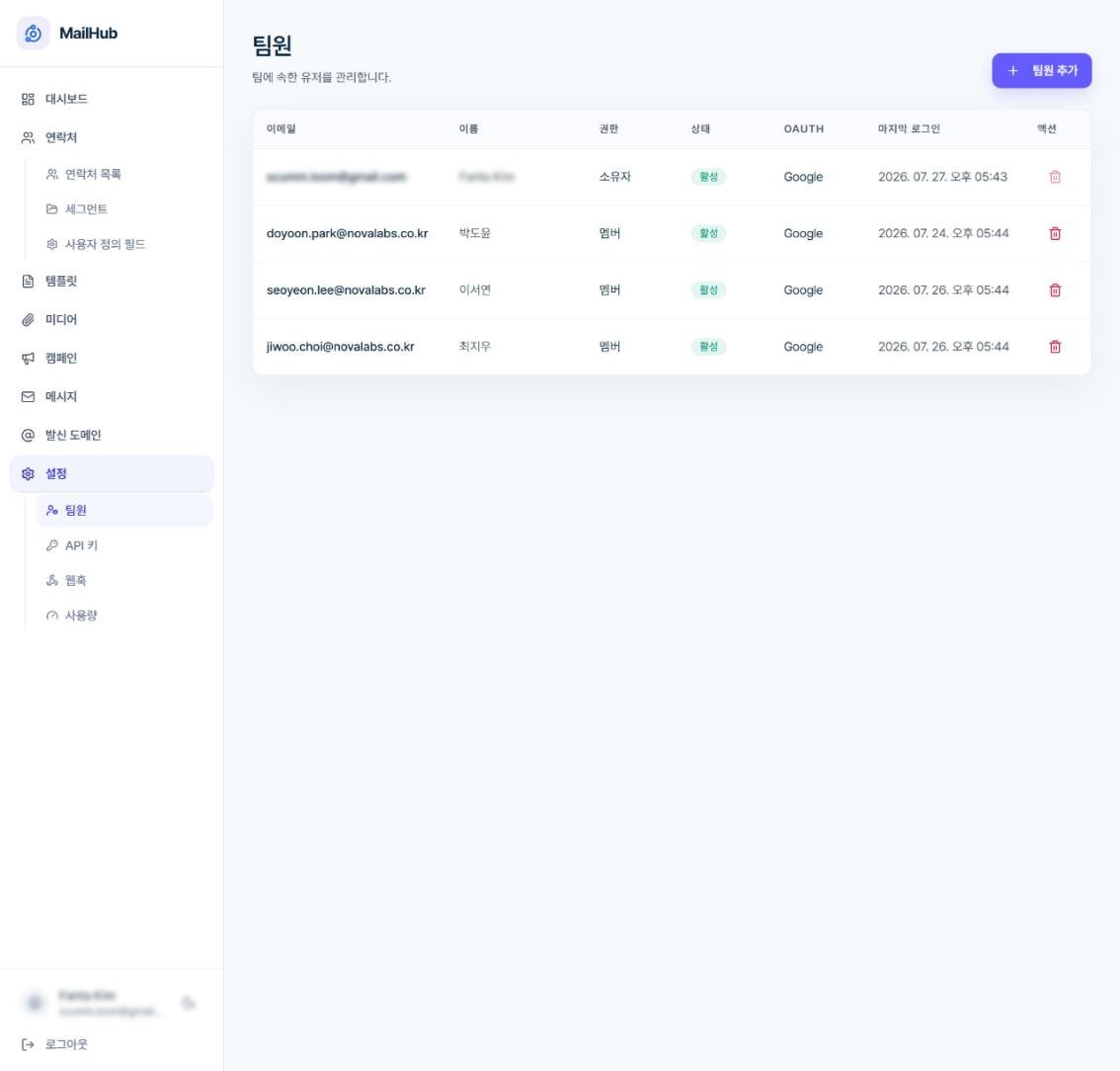Click the 이메일 column header
This screenshot has height=1071, width=1120.
coord(280,129)
